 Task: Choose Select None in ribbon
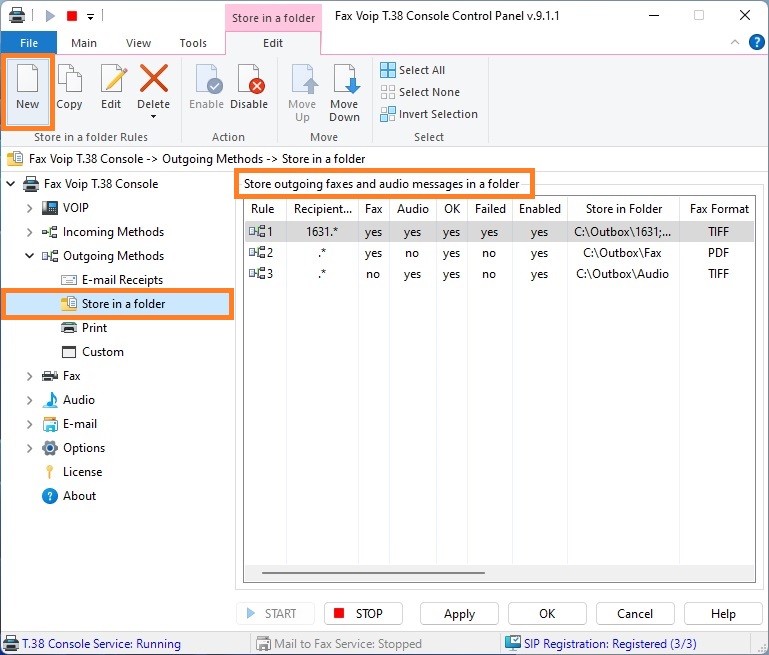pyautogui.click(x=420, y=92)
